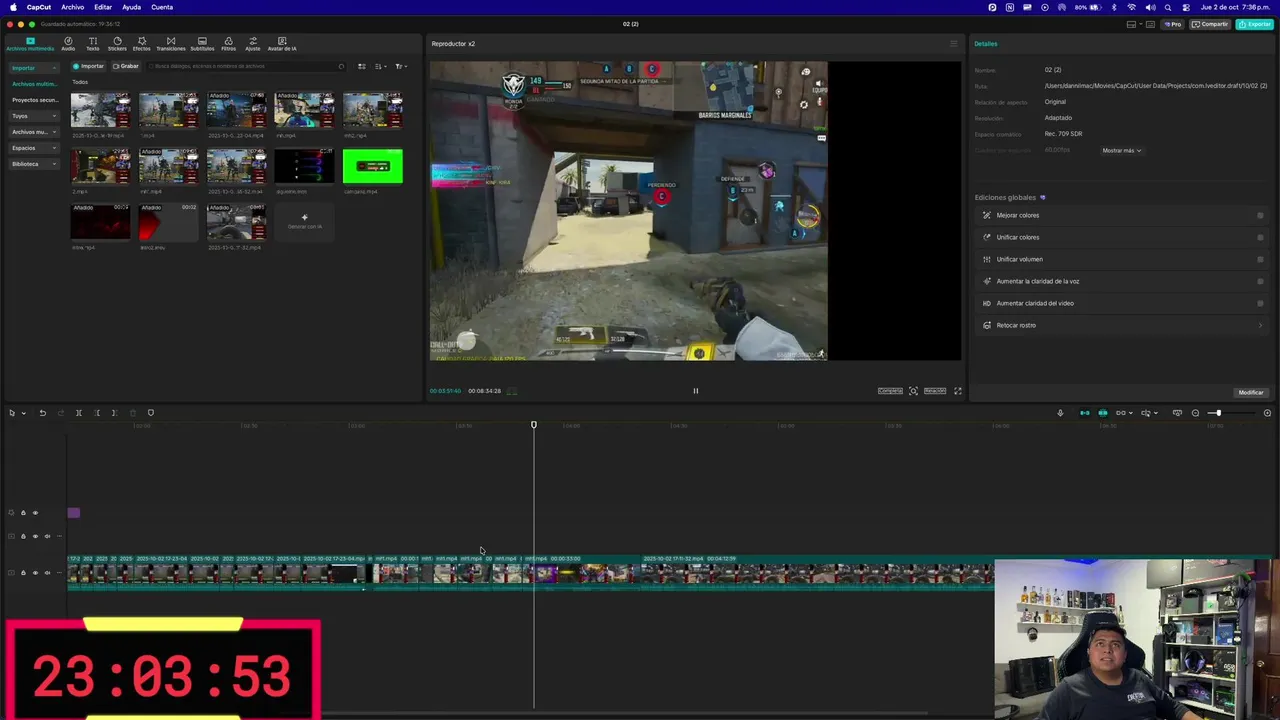
Task: Click the delete-right trim icon
Action: point(114,413)
